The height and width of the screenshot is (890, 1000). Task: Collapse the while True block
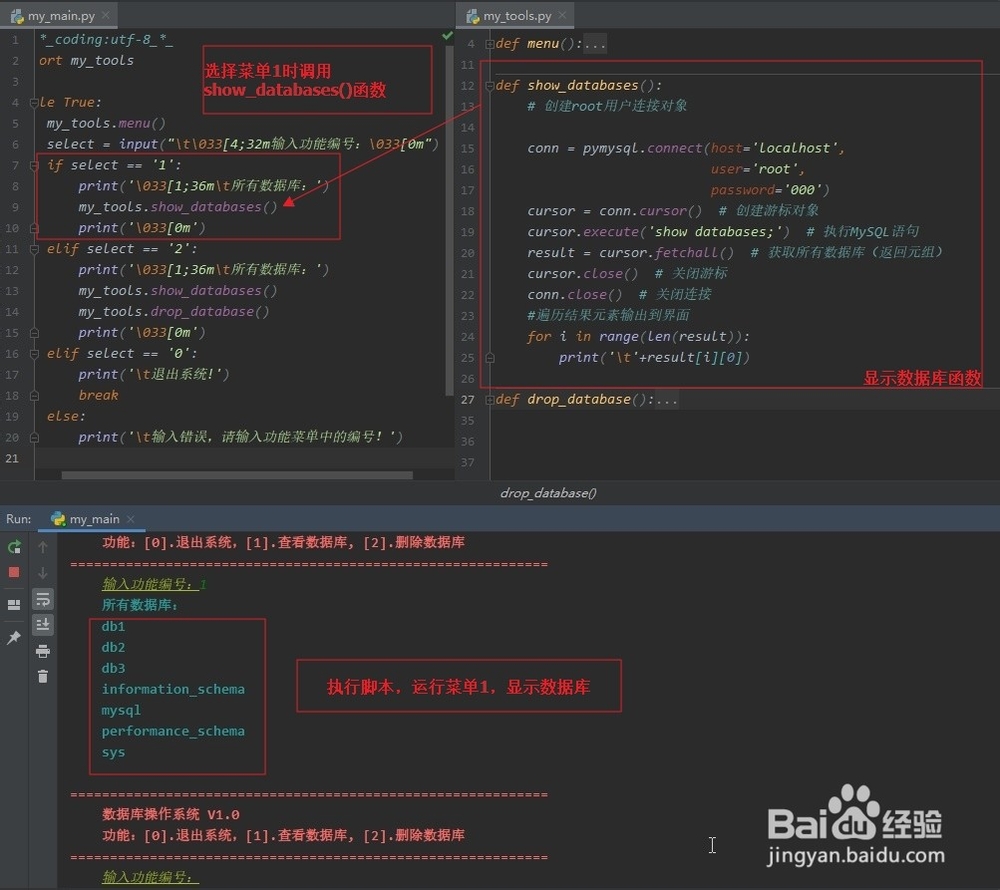coord(34,103)
